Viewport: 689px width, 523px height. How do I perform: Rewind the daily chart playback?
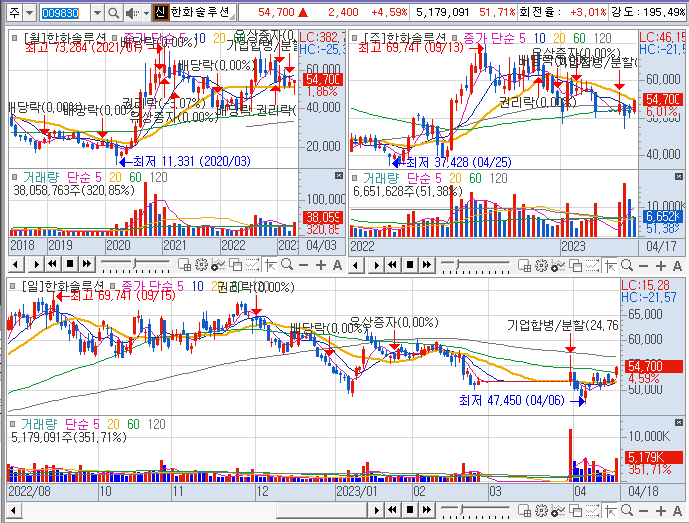tap(392, 510)
